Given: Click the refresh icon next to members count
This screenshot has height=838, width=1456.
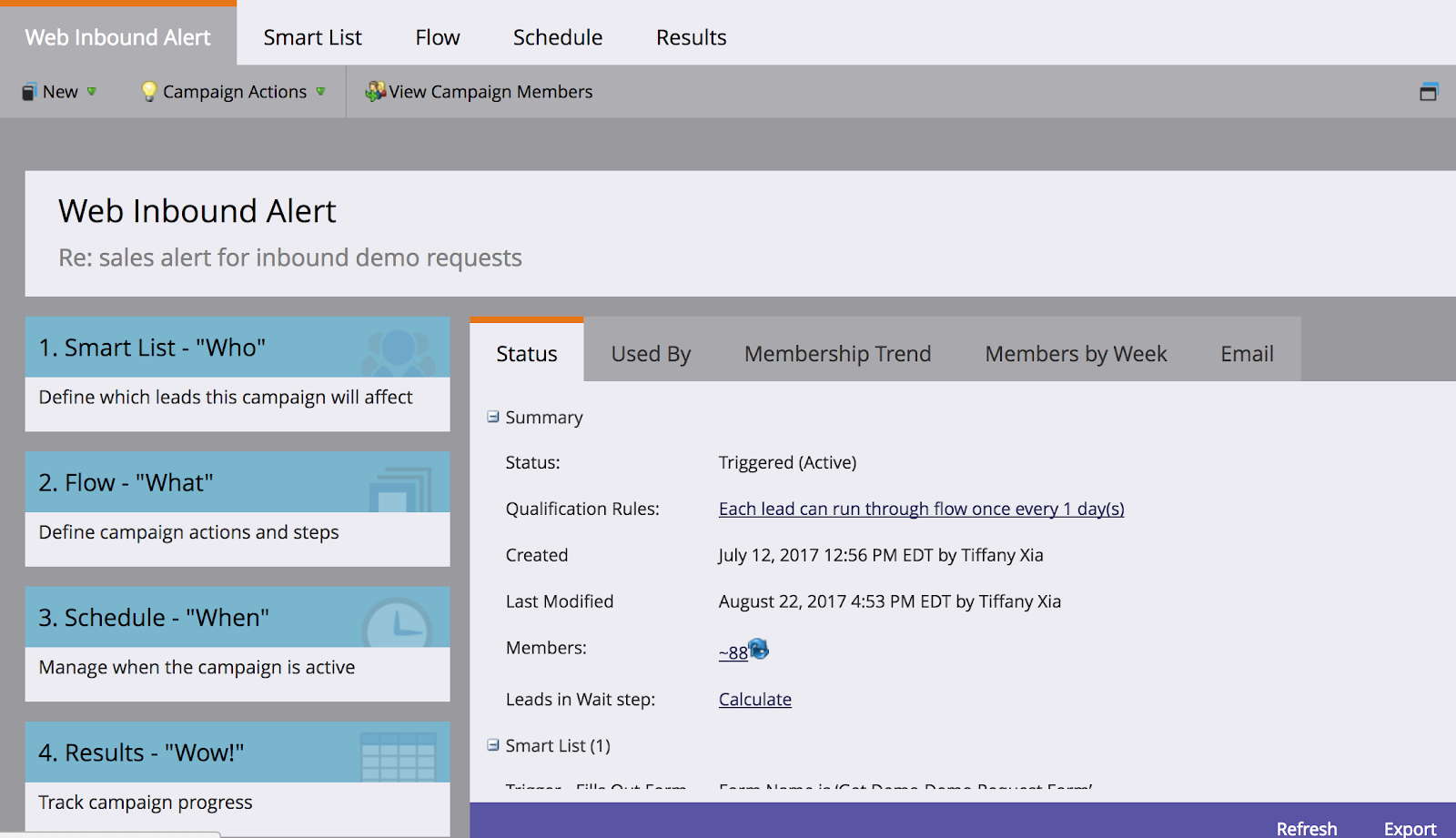Looking at the screenshot, I should 759,650.
